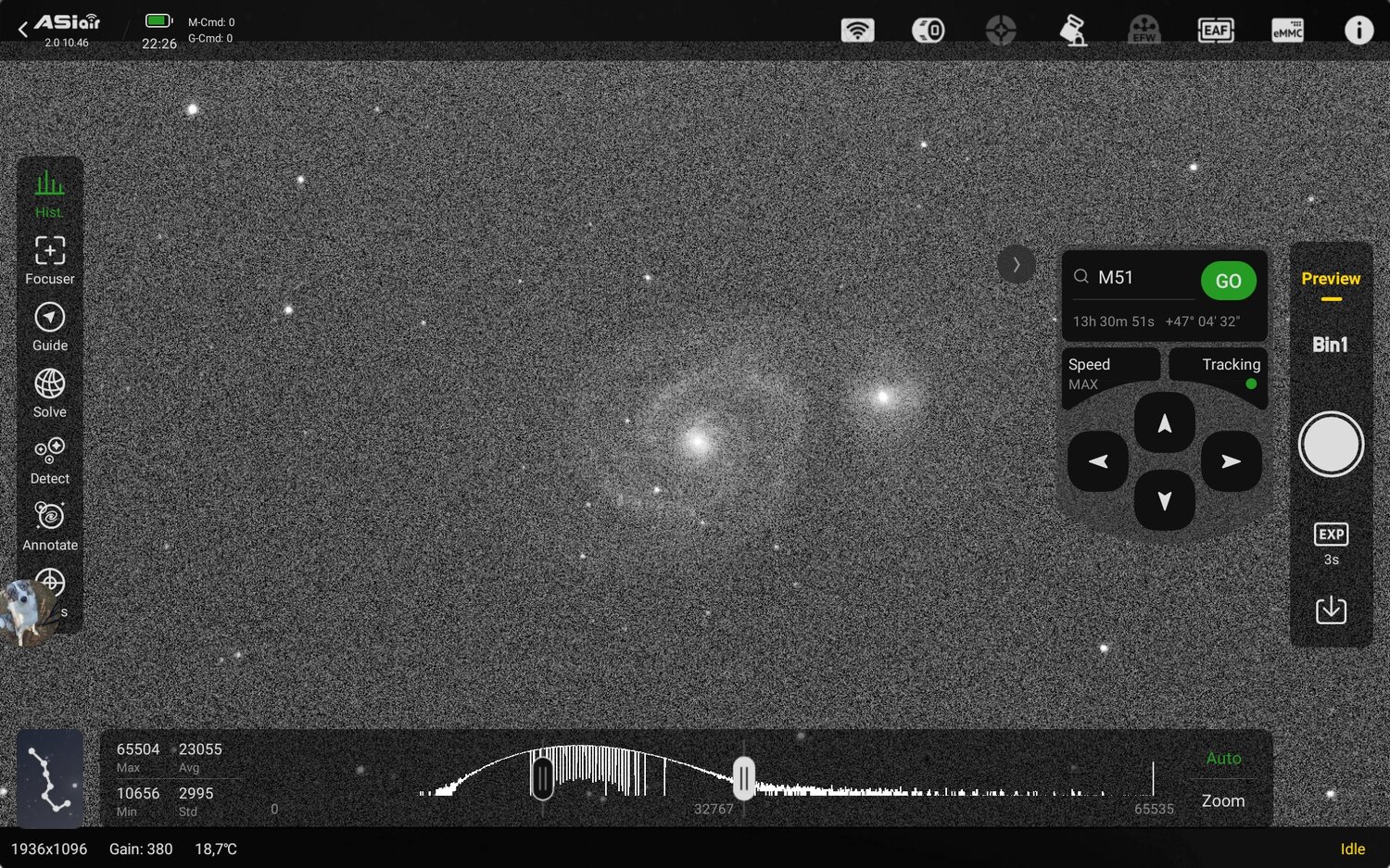
Task: Slew mount right with the right arrow
Action: pyautogui.click(x=1232, y=461)
